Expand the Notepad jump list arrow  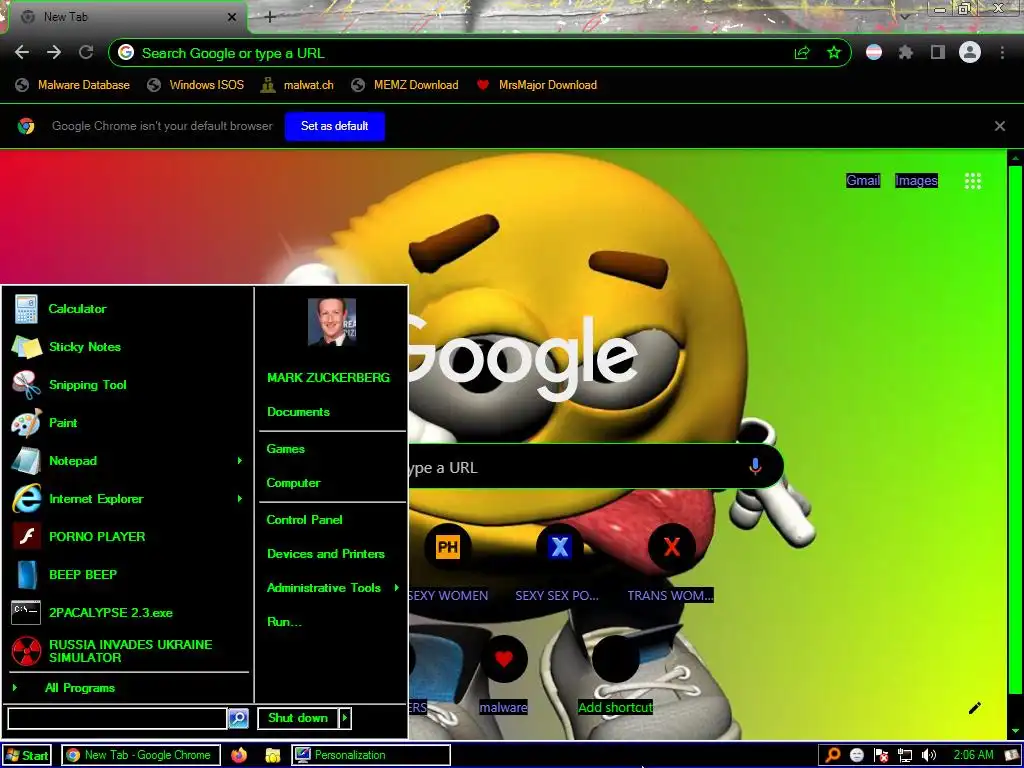click(240, 460)
